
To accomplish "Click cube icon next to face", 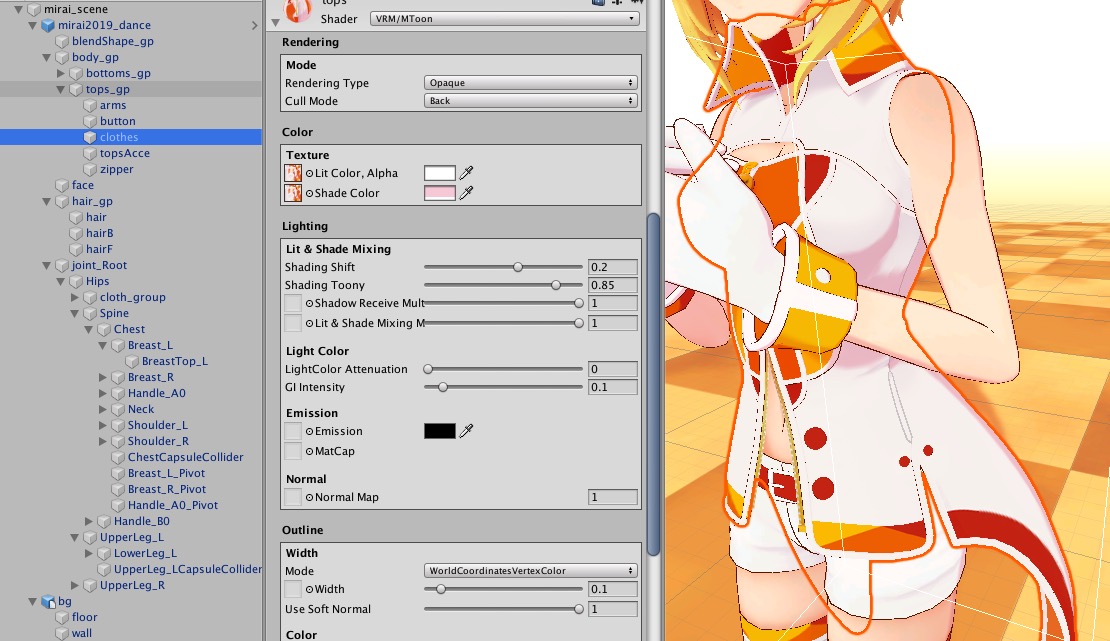I will point(62,186).
